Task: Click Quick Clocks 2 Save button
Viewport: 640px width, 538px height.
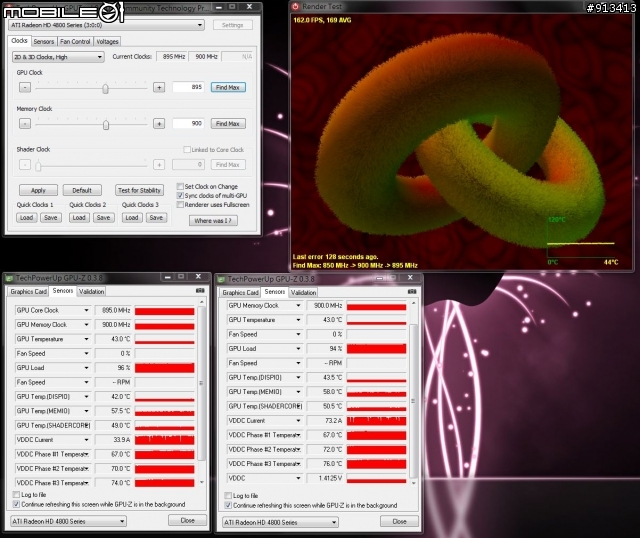Action: tap(103, 218)
